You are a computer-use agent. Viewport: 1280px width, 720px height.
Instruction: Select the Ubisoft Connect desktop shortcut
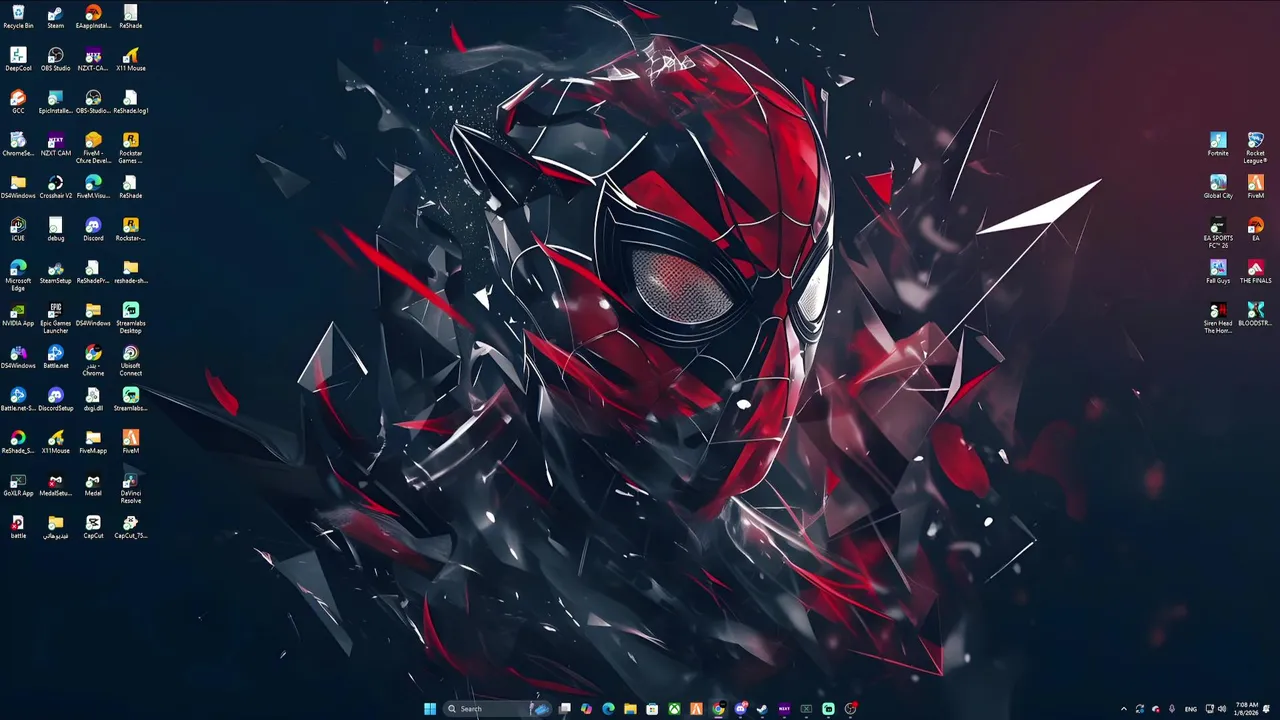[130, 360]
